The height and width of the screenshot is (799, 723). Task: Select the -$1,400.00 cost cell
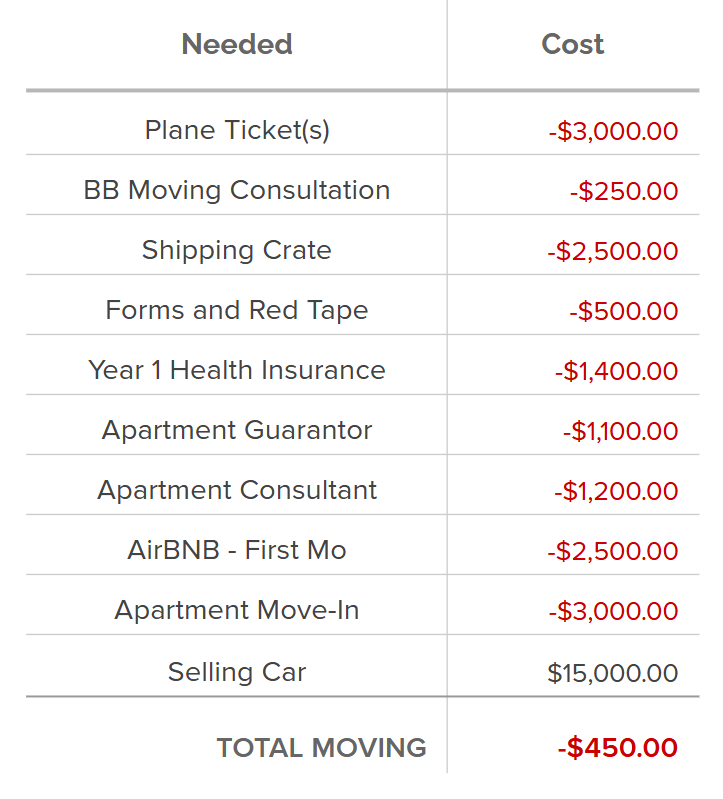[x=616, y=371]
